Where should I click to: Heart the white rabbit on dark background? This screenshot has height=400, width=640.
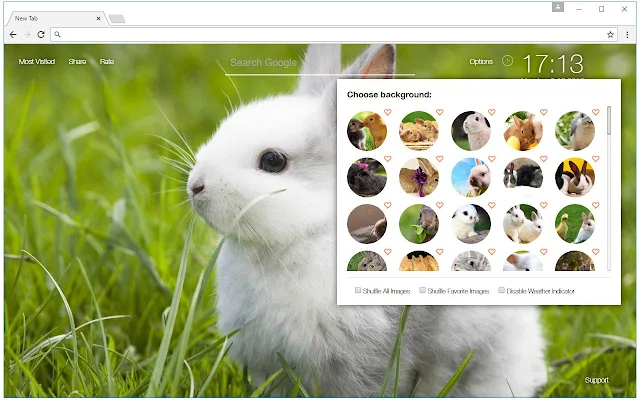[x=491, y=112]
